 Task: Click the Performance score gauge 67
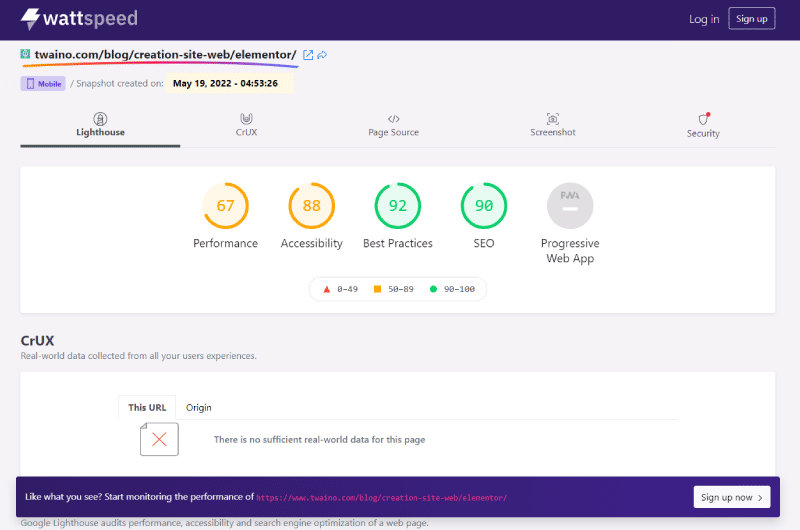tap(226, 206)
